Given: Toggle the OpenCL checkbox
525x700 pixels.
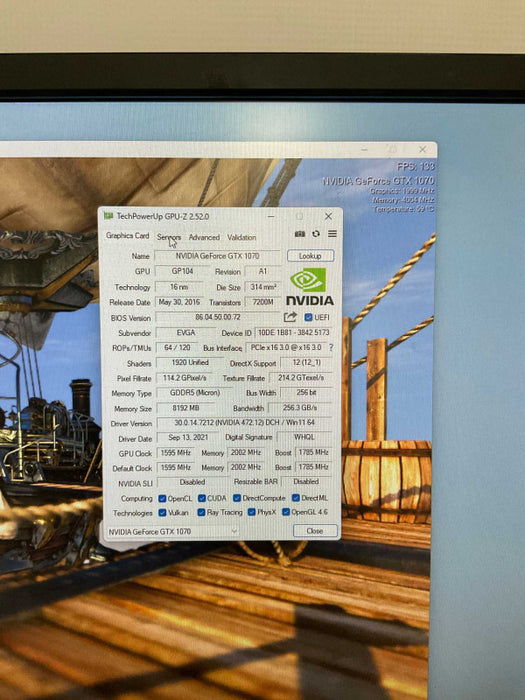Looking at the screenshot, I should tap(162, 498).
